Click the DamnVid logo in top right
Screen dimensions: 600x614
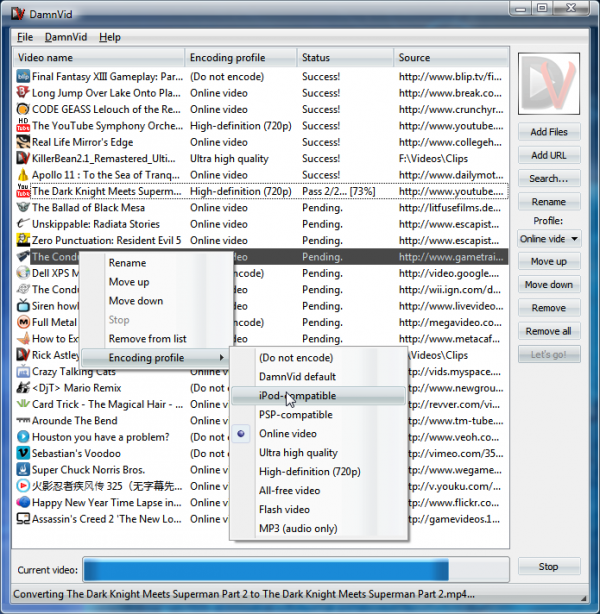(x=547, y=87)
